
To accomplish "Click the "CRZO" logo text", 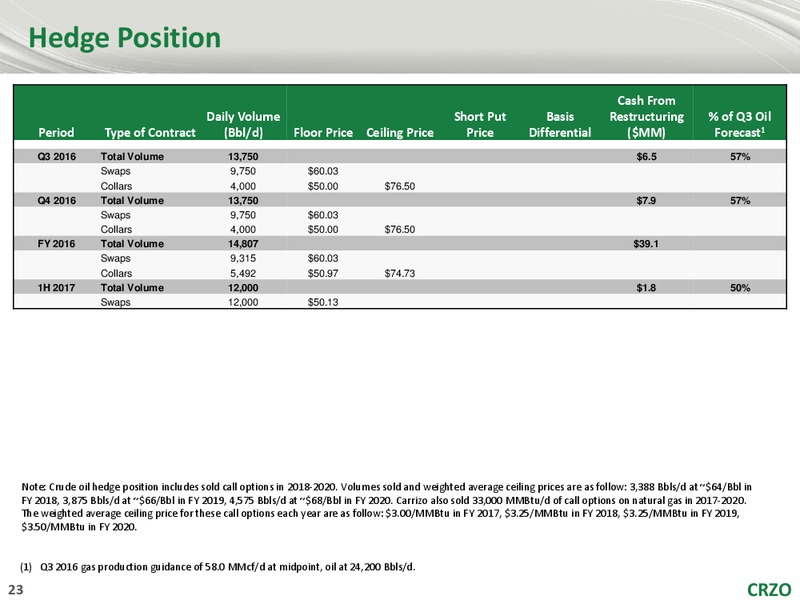I will click(x=769, y=590).
